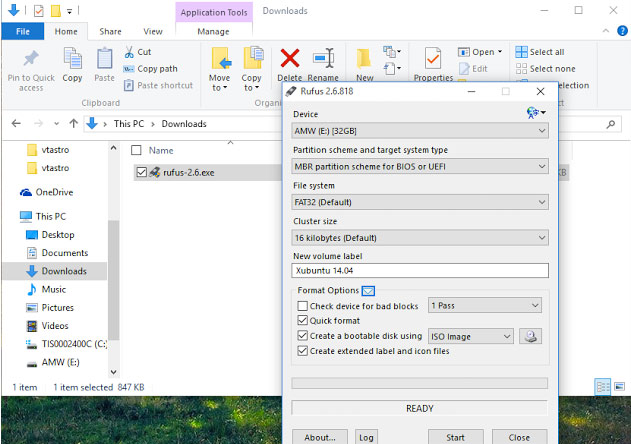The height and width of the screenshot is (444, 631).
Task: Click the Rufus progress bar
Action: coord(420,383)
